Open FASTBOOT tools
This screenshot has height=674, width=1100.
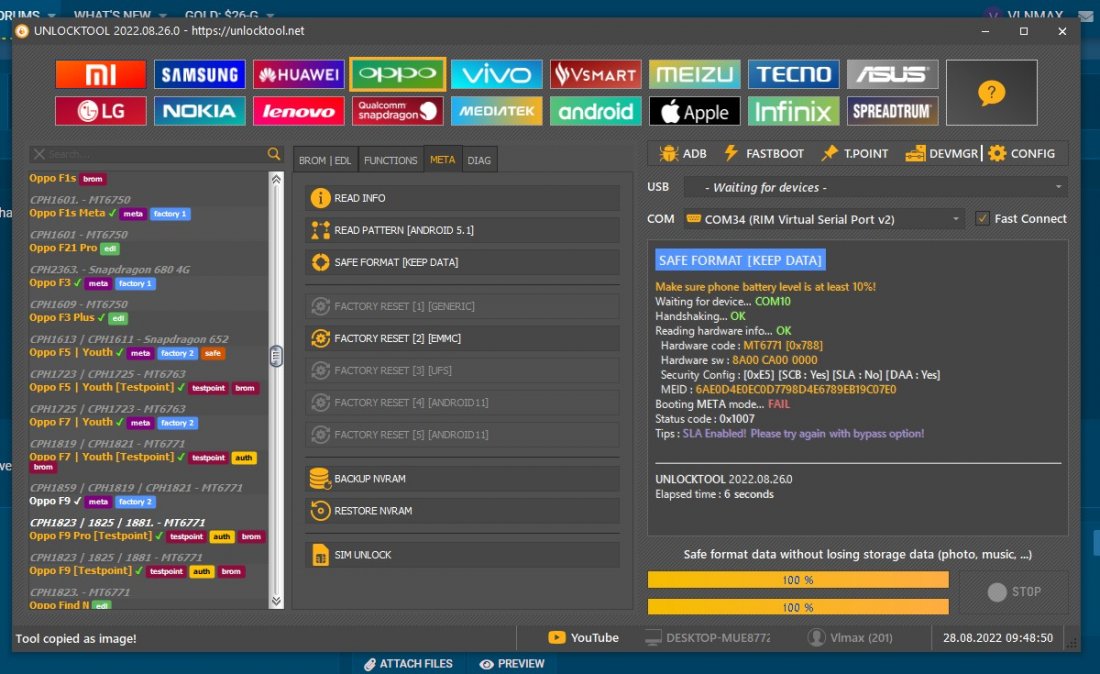click(x=764, y=153)
